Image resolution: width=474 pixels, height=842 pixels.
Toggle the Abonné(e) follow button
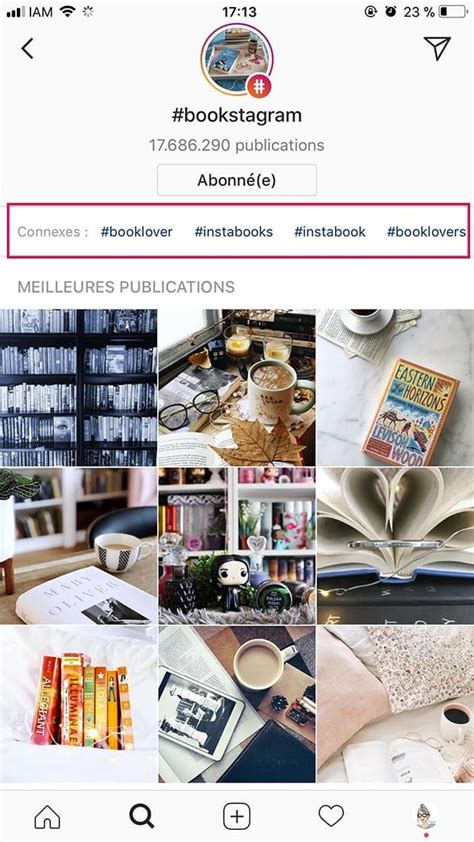click(x=237, y=180)
